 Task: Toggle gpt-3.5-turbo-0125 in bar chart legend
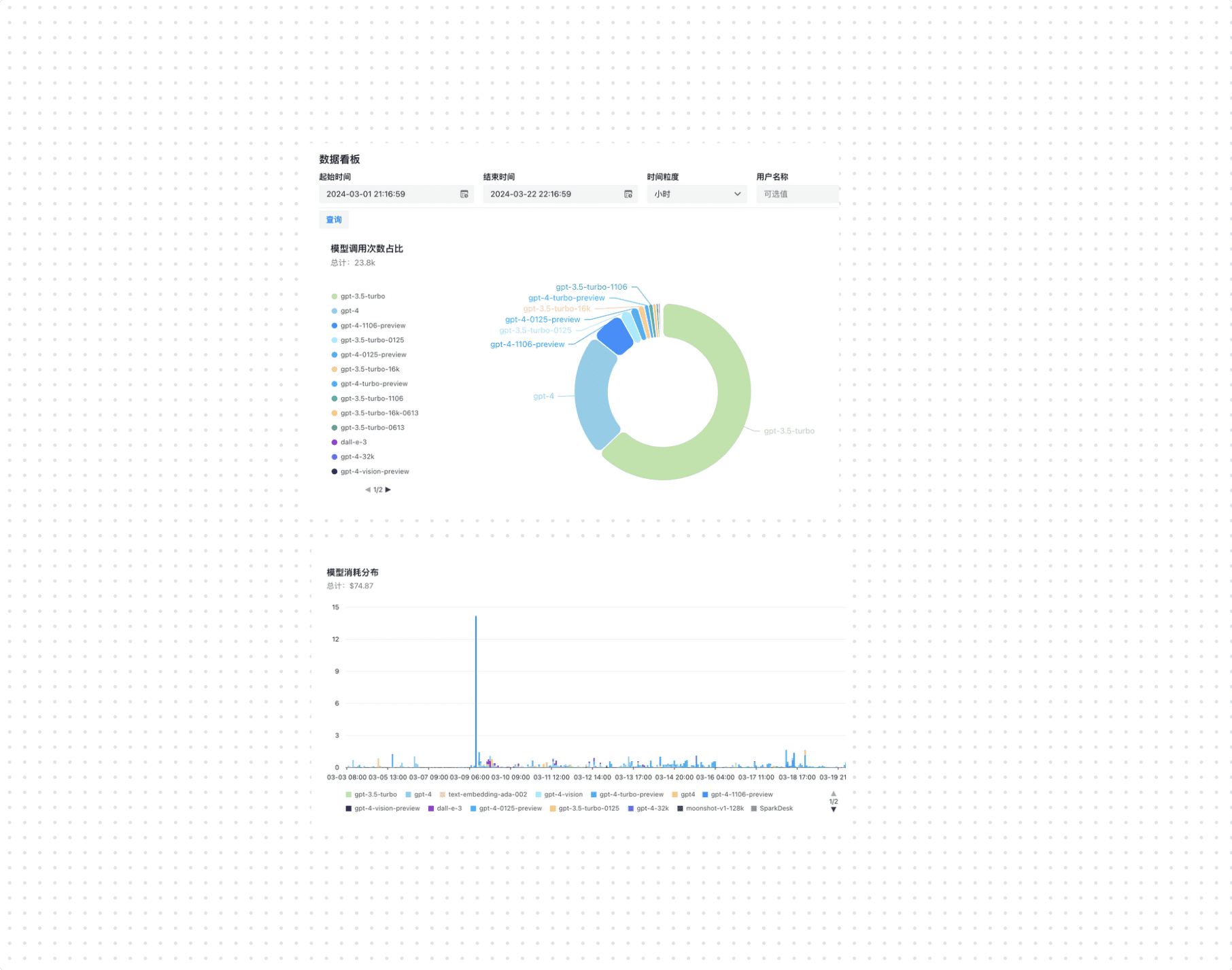pyautogui.click(x=585, y=809)
